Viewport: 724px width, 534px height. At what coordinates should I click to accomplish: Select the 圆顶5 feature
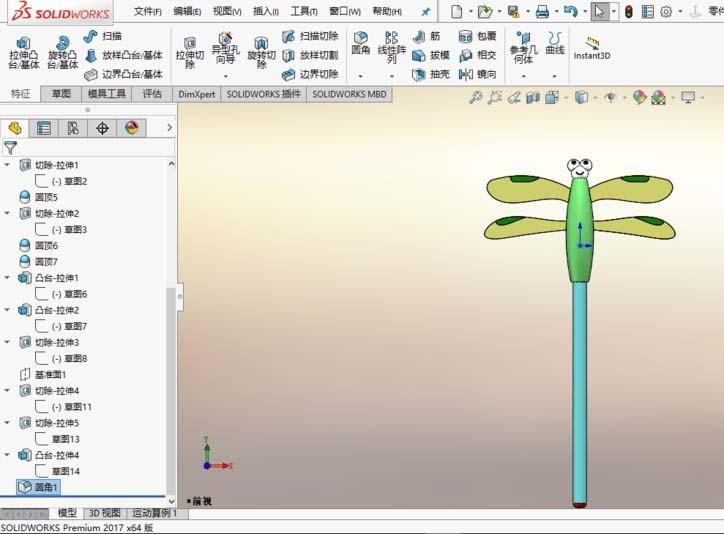pyautogui.click(x=39, y=197)
